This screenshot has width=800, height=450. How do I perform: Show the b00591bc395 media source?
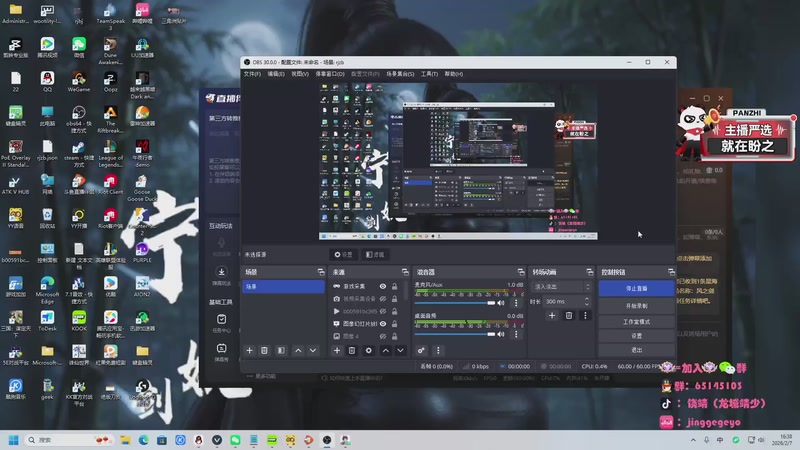pyautogui.click(x=383, y=311)
